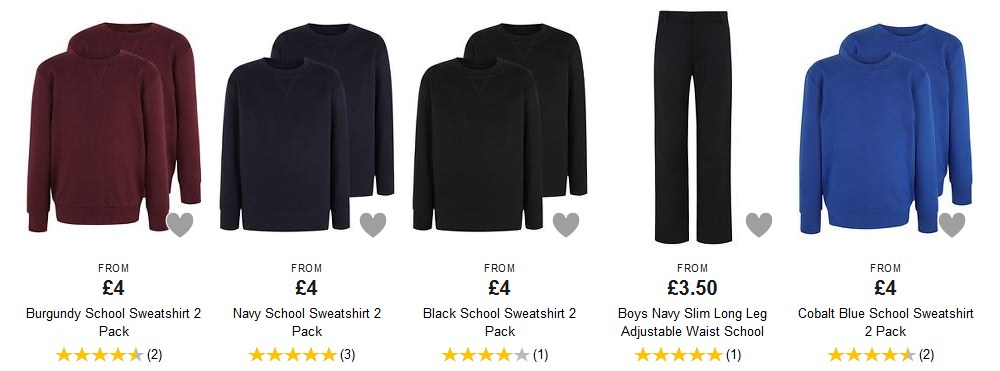The width and height of the screenshot is (1000, 371).
Task: Open Cobalt Blue School Sweatshirt 2 Pack title
Action: coord(886,323)
